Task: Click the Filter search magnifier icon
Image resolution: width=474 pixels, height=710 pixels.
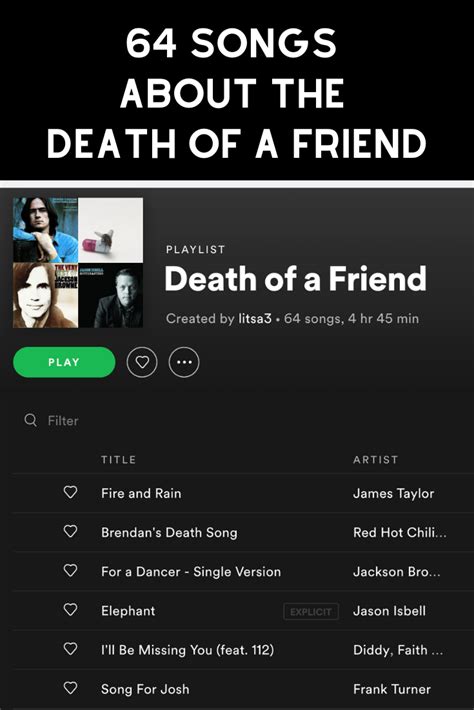Action: coord(30,420)
